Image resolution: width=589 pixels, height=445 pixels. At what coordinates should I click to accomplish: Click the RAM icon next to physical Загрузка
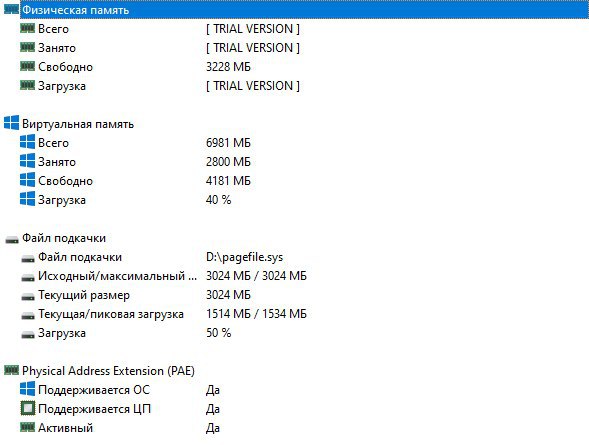point(27,86)
